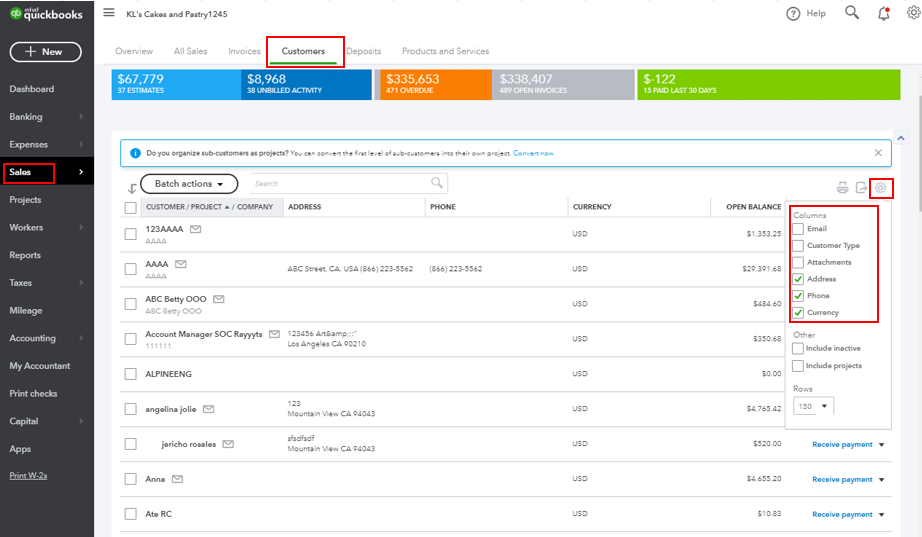This screenshot has height=537, width=922.
Task: Check the Include inactive option
Action: [798, 349]
